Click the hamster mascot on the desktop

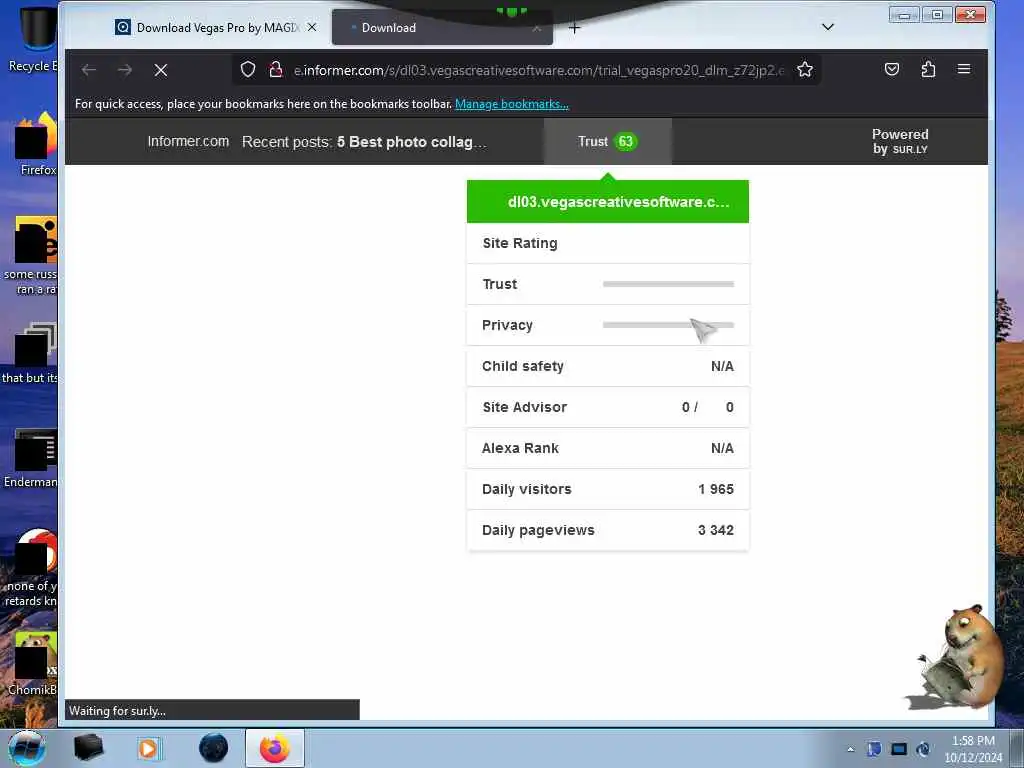pos(959,658)
